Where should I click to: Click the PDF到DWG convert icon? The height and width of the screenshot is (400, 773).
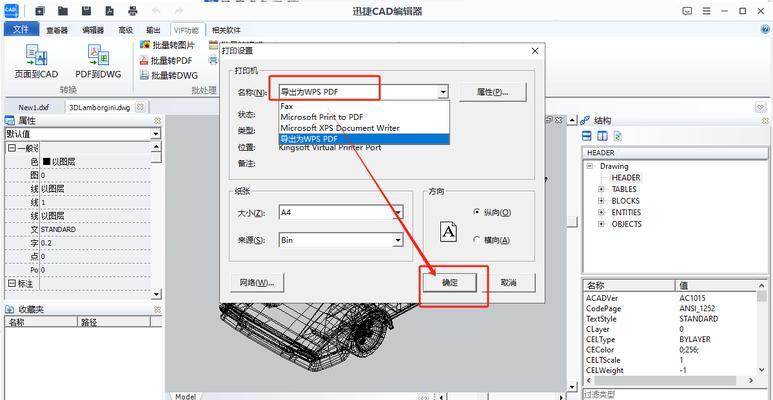coord(98,55)
